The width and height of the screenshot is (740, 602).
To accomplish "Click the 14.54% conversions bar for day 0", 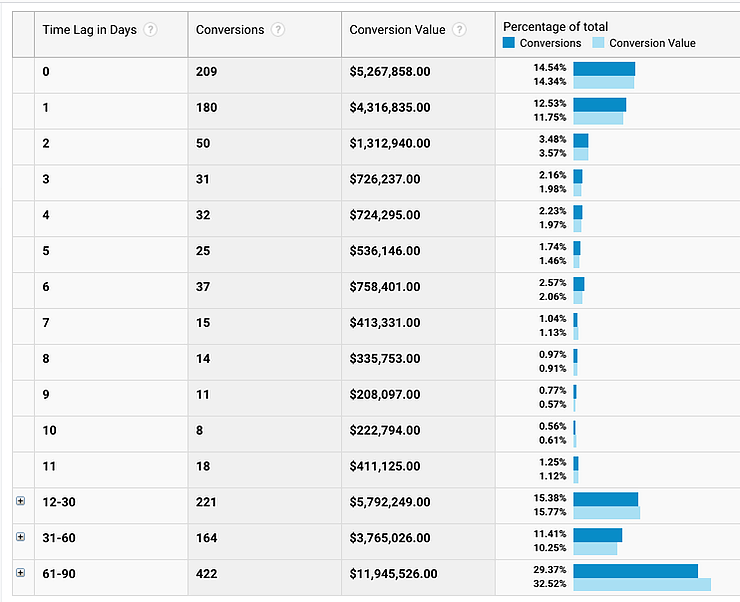I will click(x=604, y=68).
